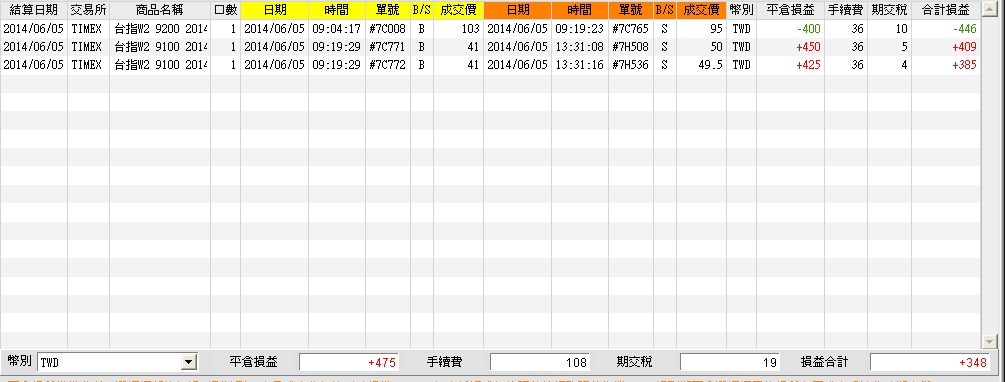Screen dimensions: 1005x382
Task: Select the 手續費 total field showing 108
Action: click(x=539, y=363)
